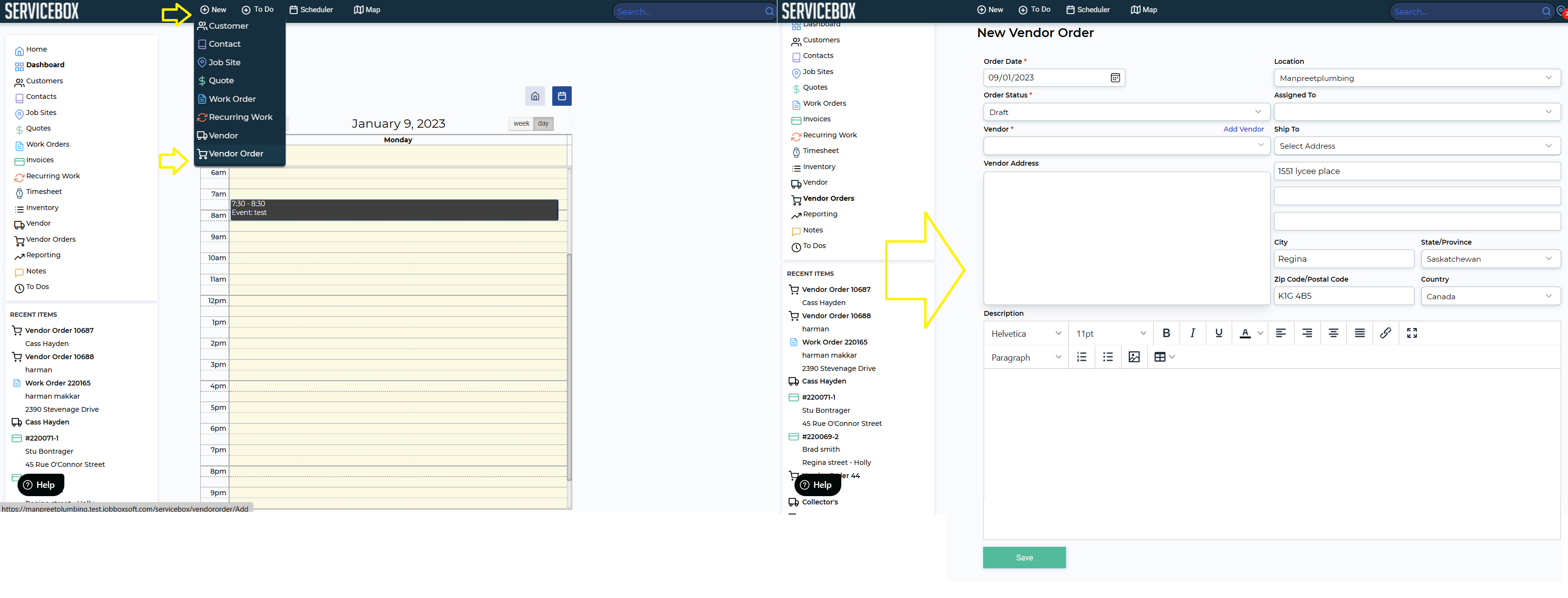The image size is (1568, 598).
Task: Switch scheduler to day view
Action: [543, 123]
